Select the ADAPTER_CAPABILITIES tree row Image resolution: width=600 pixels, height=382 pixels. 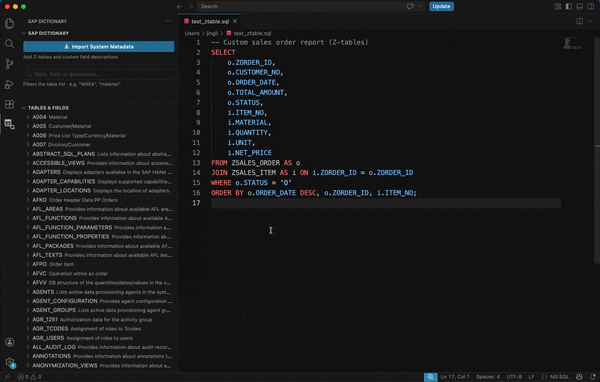(x=99, y=181)
